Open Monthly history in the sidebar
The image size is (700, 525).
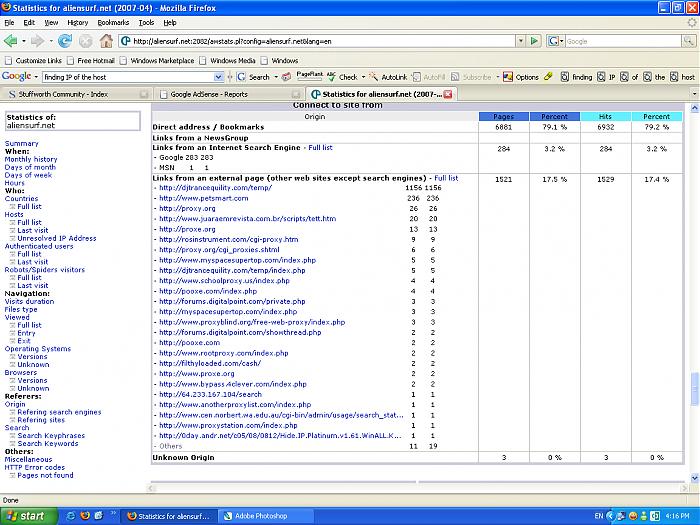coord(31,159)
